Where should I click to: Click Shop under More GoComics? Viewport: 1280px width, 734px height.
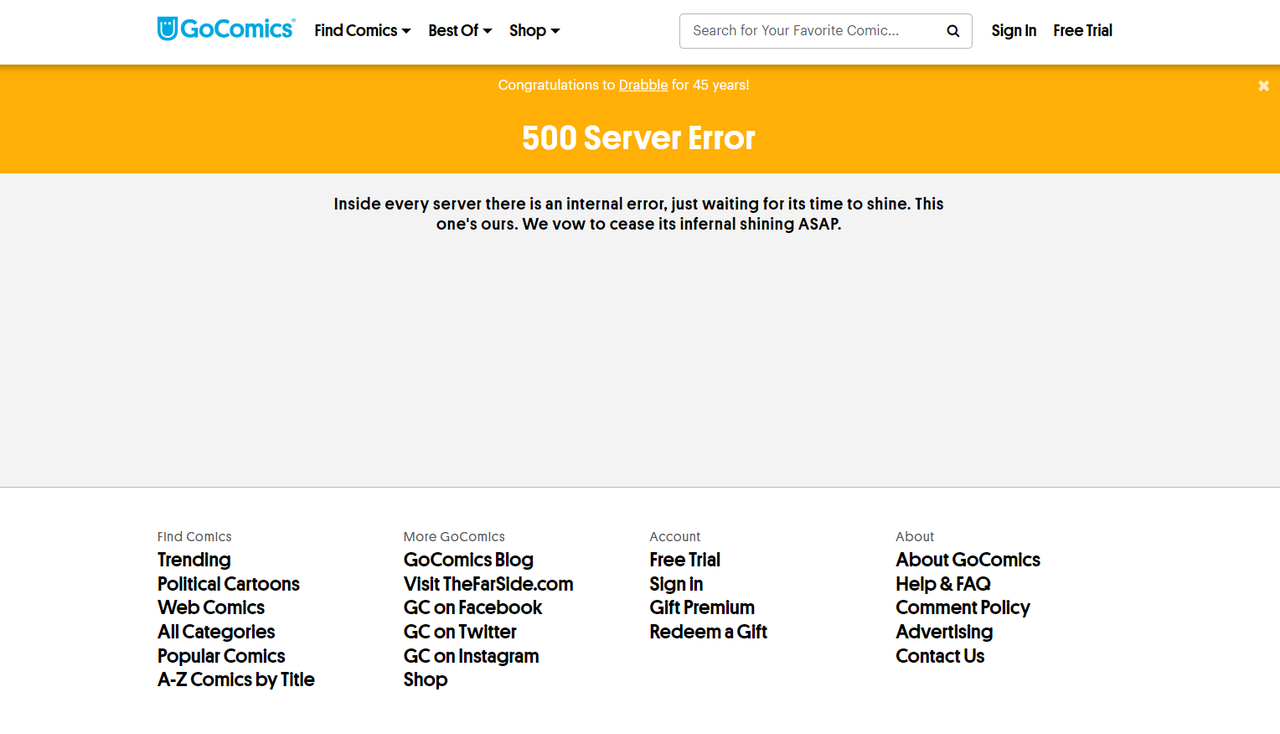coord(425,680)
